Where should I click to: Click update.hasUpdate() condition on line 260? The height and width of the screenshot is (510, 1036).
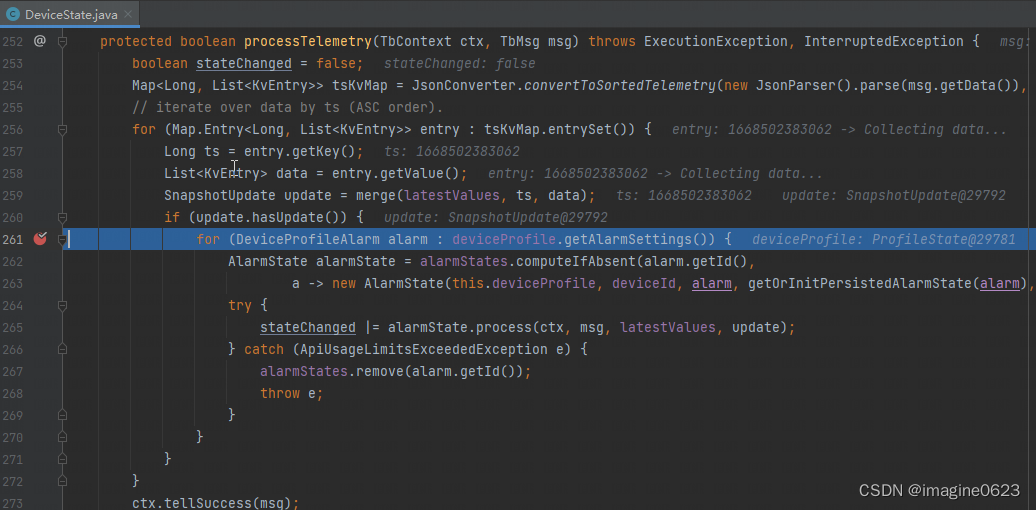click(x=268, y=217)
